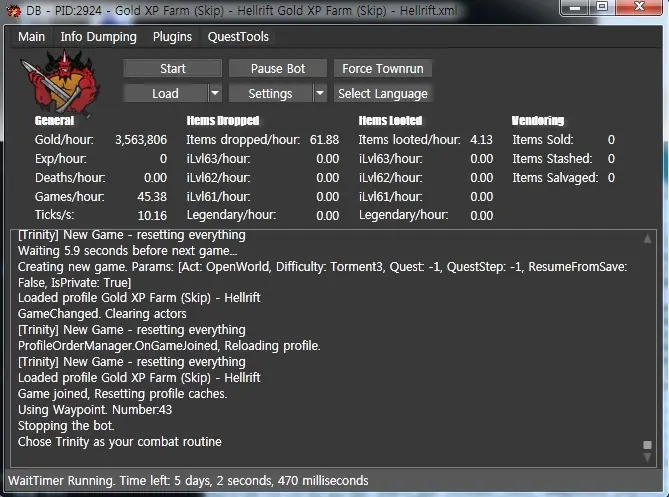The height and width of the screenshot is (497, 669).
Task: Open the Settings button
Action: pos(270,94)
